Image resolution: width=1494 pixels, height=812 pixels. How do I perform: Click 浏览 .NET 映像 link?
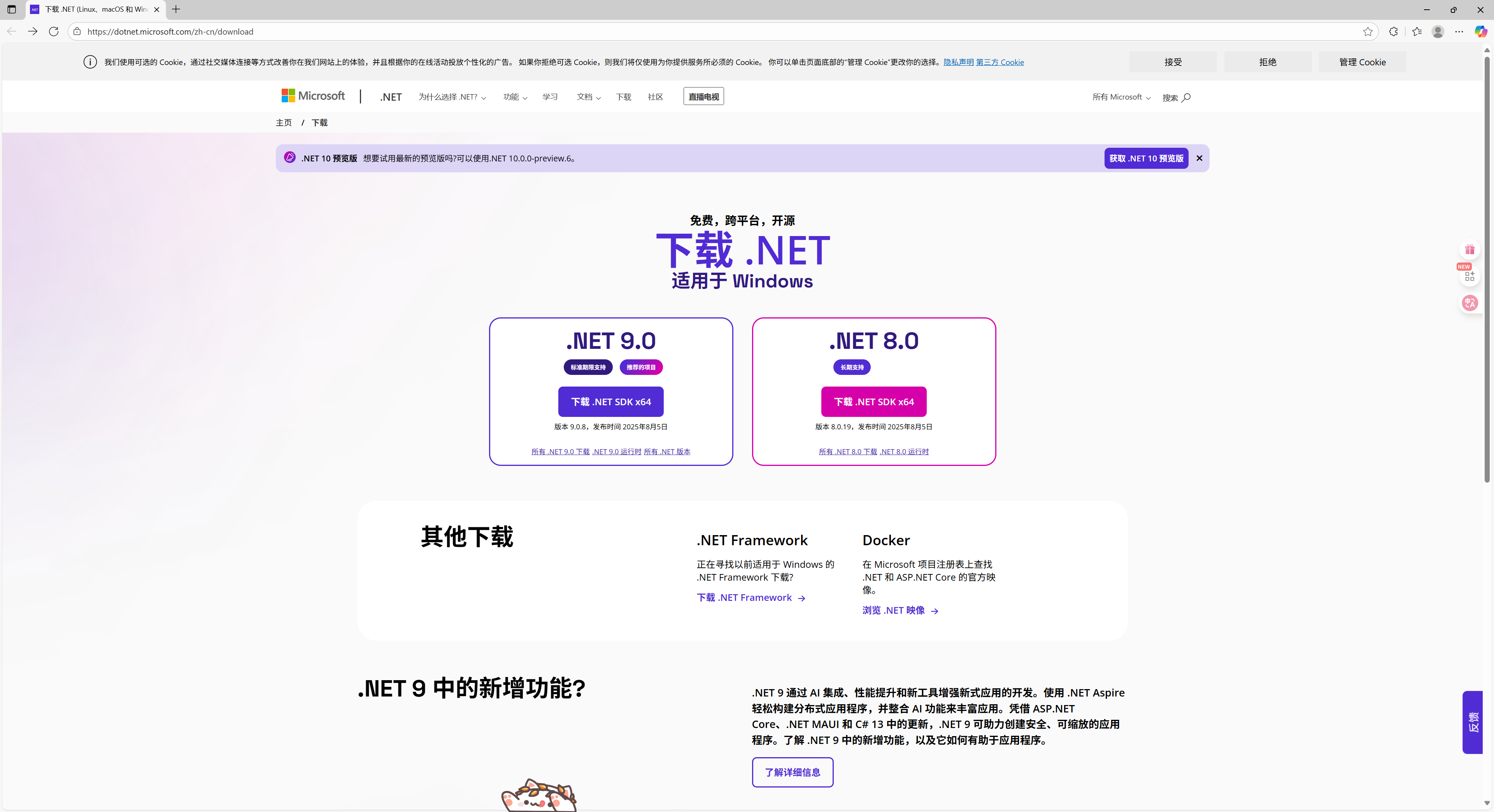[x=900, y=610]
